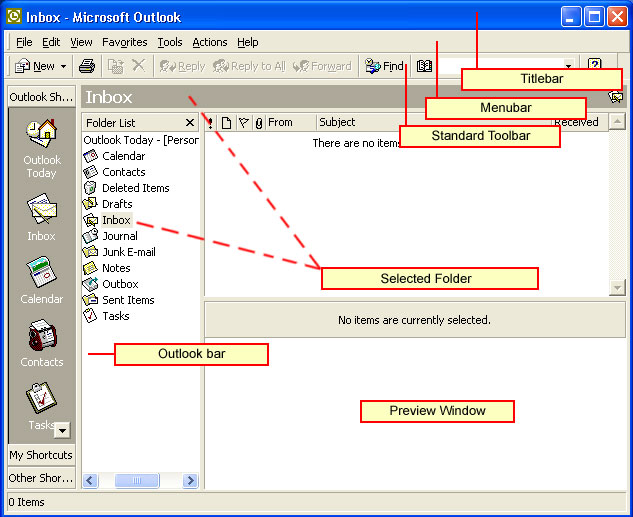
Task: Click message list scroll up arrow
Action: tap(617, 122)
